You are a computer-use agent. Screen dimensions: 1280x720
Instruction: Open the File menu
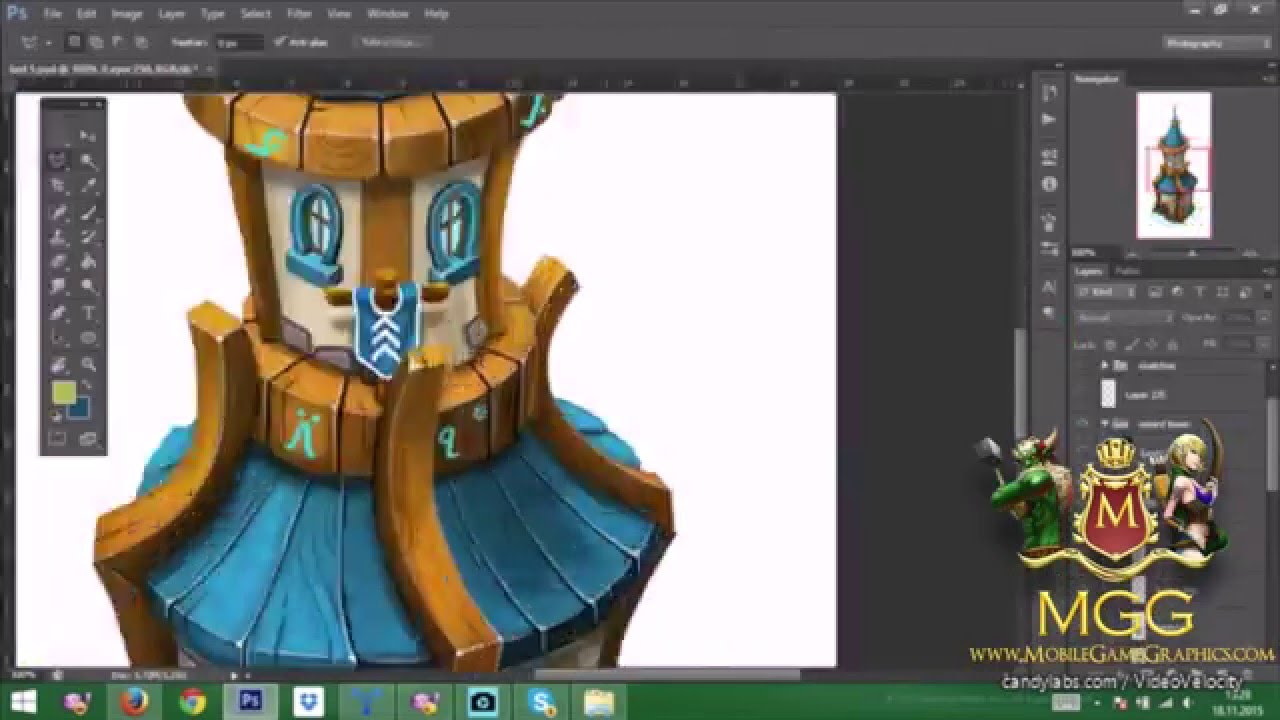click(x=52, y=14)
